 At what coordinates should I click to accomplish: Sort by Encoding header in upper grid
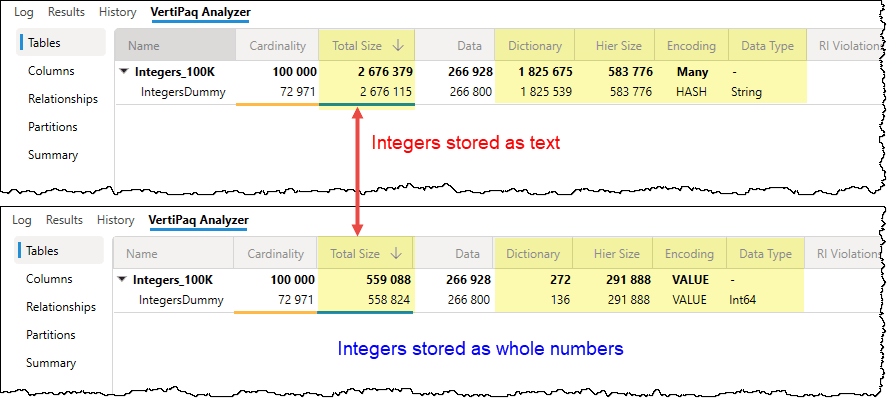691,45
